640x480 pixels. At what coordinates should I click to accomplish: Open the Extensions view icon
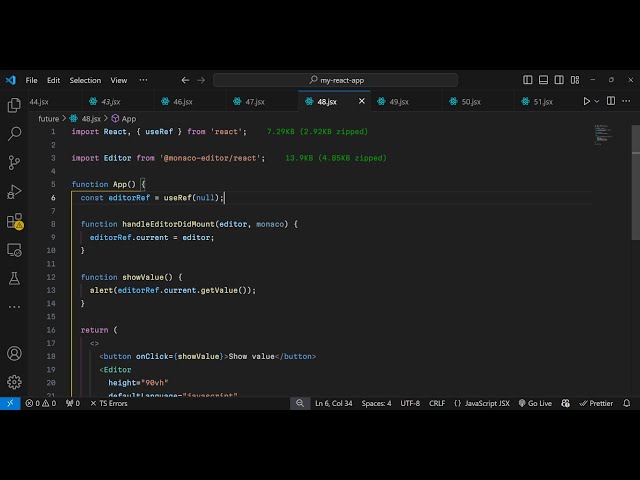(x=14, y=220)
